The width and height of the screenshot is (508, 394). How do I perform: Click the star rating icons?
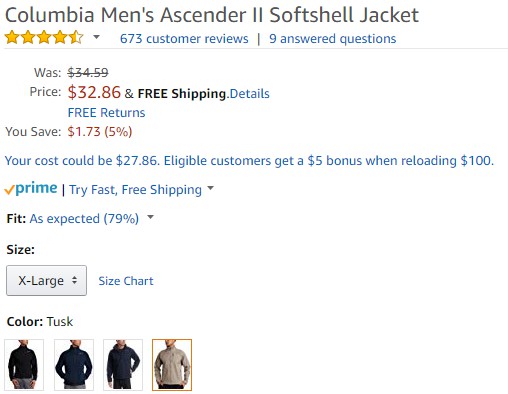[44, 37]
